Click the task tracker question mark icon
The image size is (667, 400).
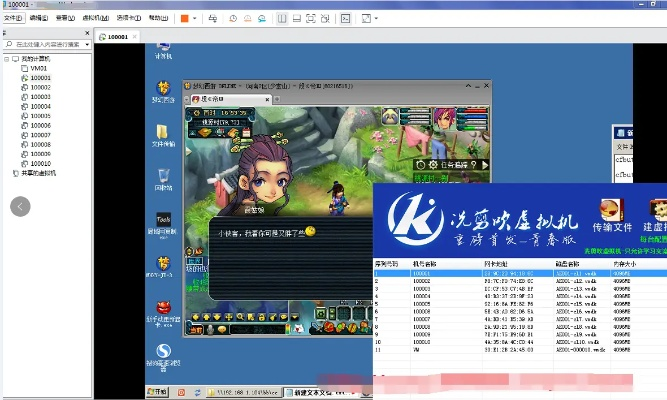473,165
